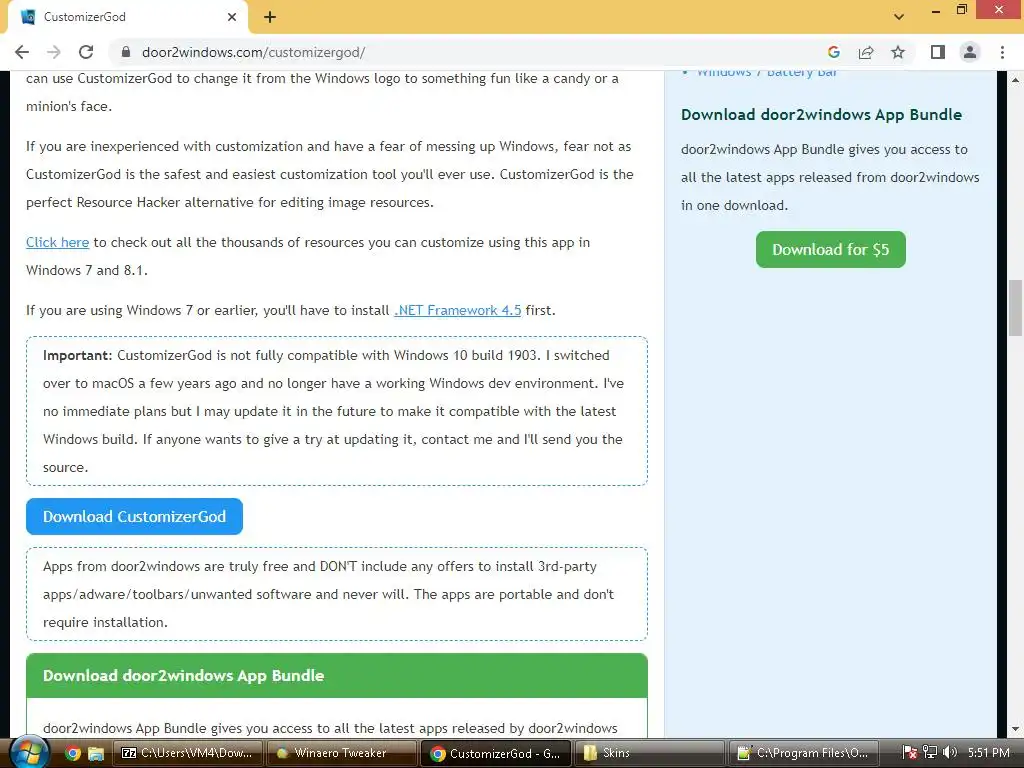The width and height of the screenshot is (1024, 768).
Task: Reload the page with the refresh icon
Action: (86, 52)
